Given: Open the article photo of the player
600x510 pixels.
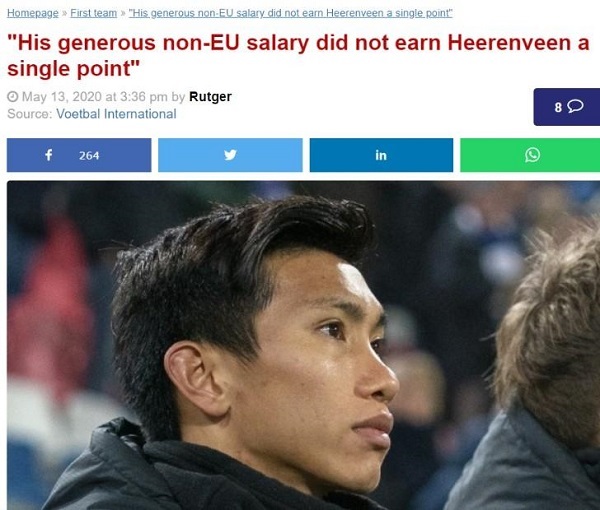Looking at the screenshot, I should coord(303,345).
